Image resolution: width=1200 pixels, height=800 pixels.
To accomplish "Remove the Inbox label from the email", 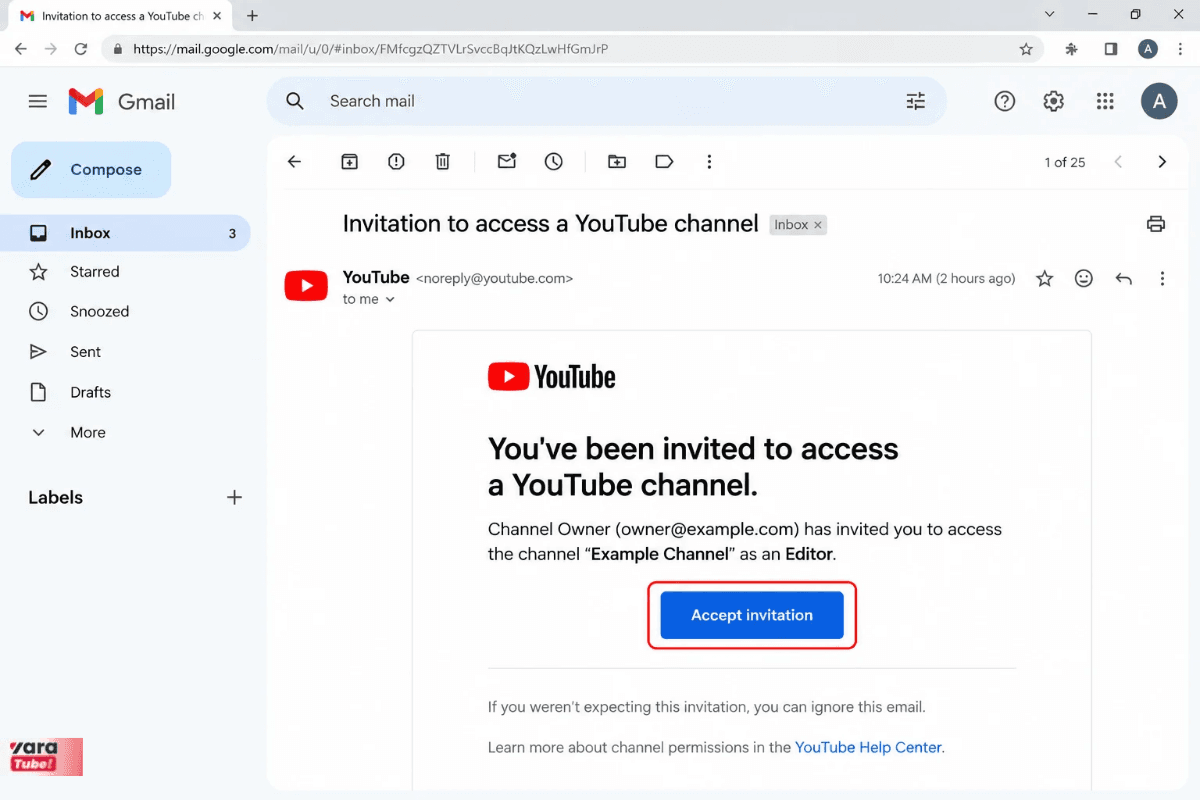I will tap(817, 225).
